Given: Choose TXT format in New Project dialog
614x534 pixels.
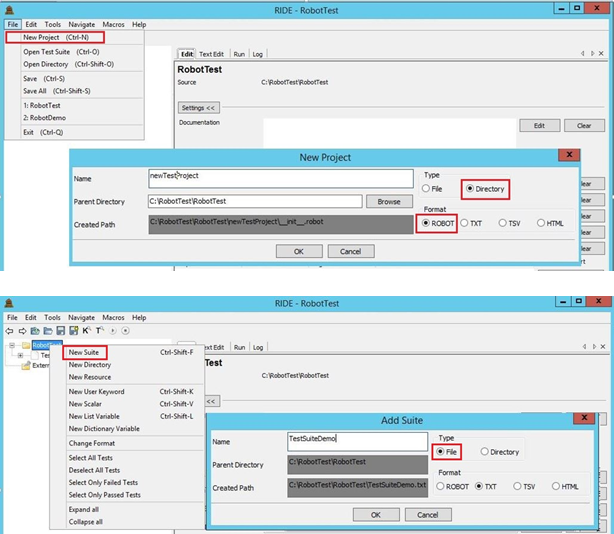Looking at the screenshot, I should pyautogui.click(x=471, y=223).
